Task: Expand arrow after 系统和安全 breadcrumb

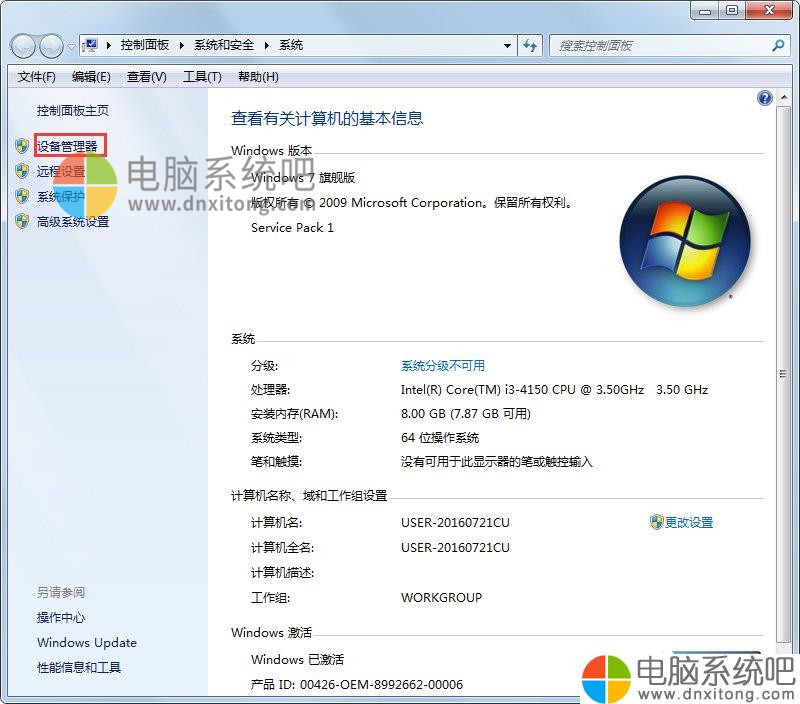Action: pos(266,45)
